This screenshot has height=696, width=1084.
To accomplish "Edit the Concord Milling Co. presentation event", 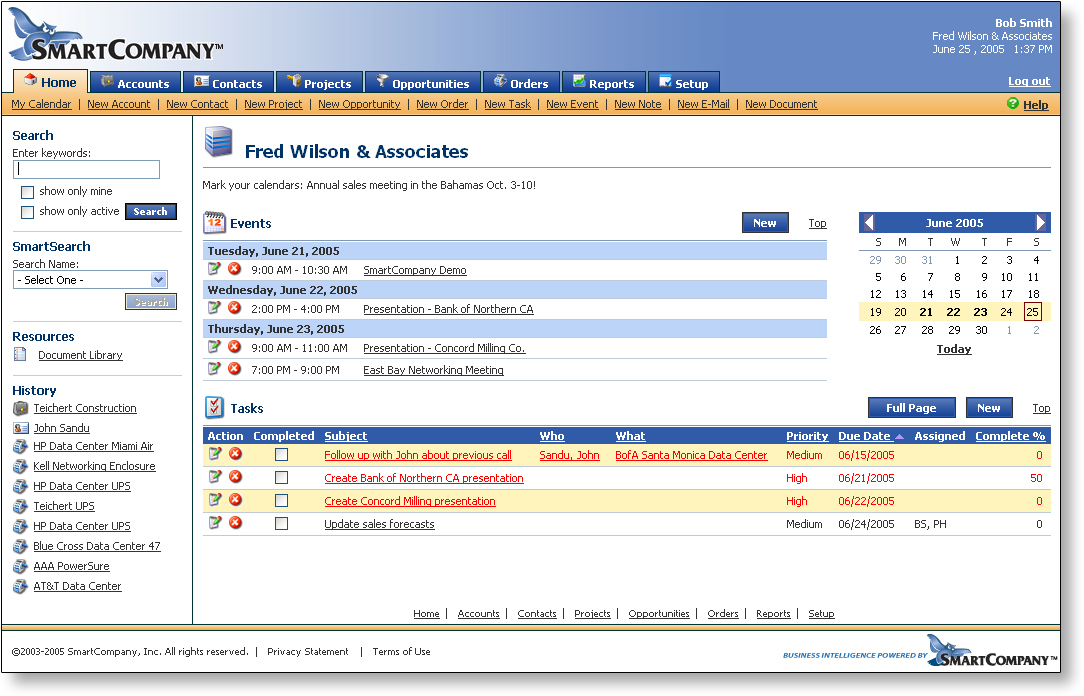I will click(x=214, y=347).
